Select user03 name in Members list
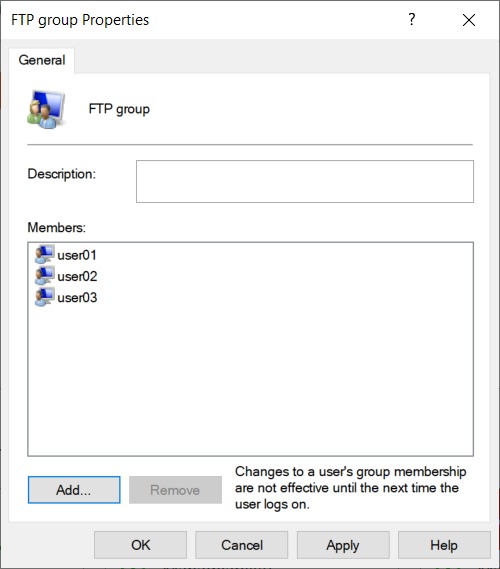The width and height of the screenshot is (500, 569). tap(77, 298)
